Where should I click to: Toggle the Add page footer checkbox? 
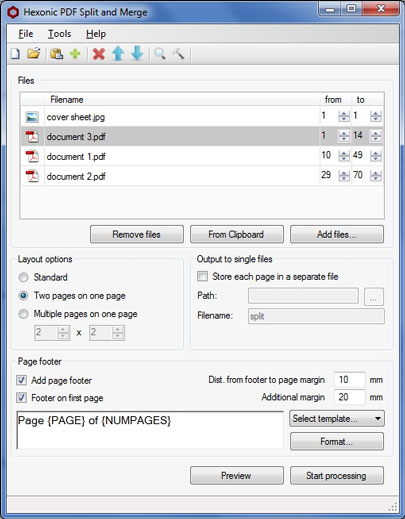22,380
